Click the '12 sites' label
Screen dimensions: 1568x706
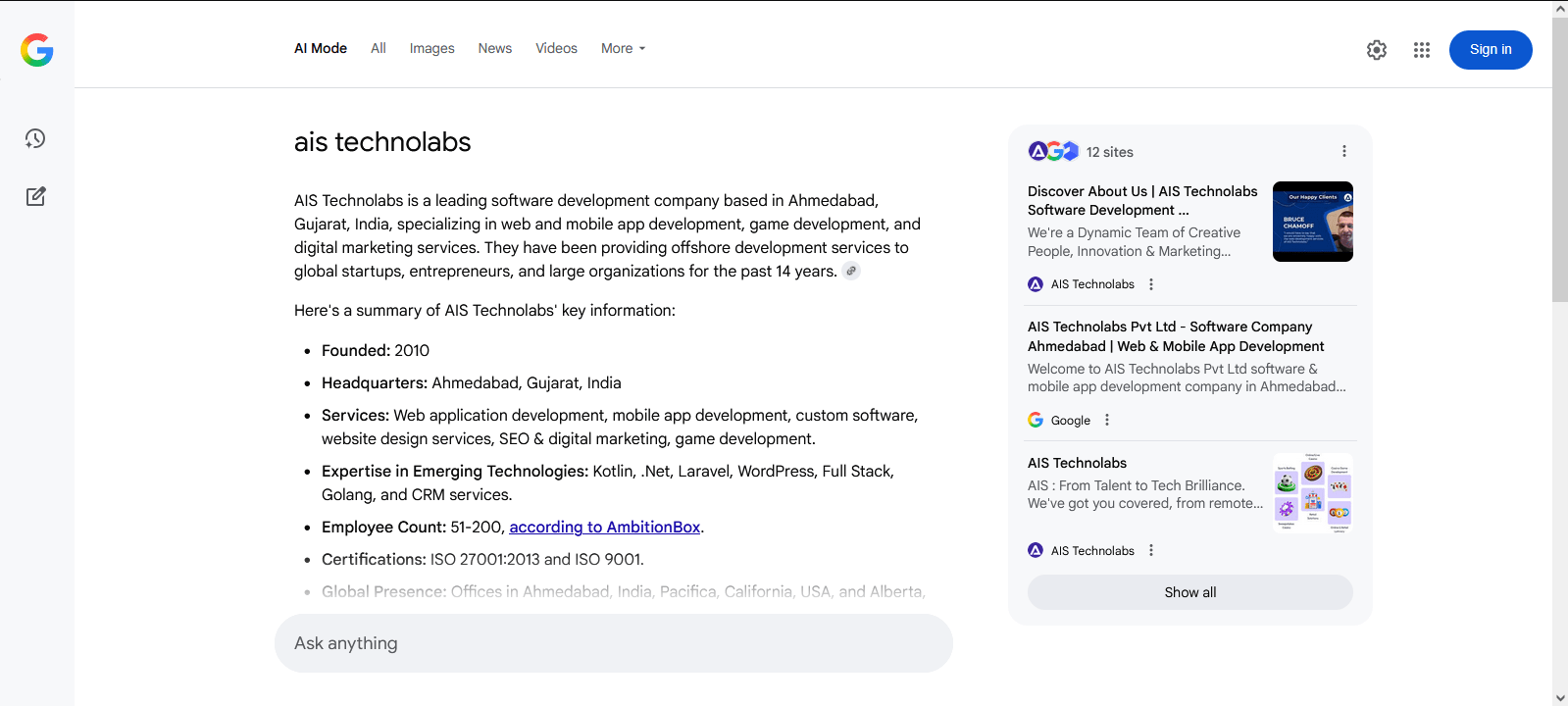click(1109, 152)
